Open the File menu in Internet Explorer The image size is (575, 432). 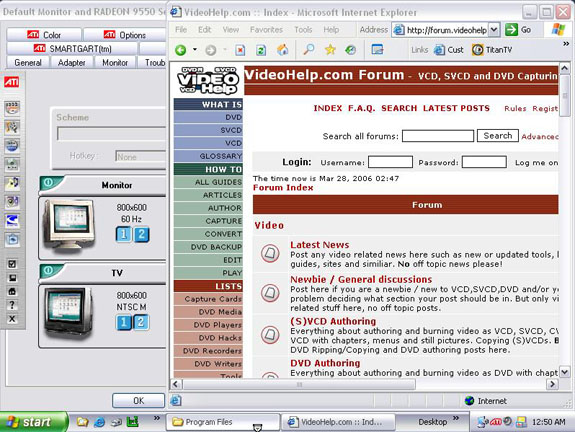coord(181,30)
